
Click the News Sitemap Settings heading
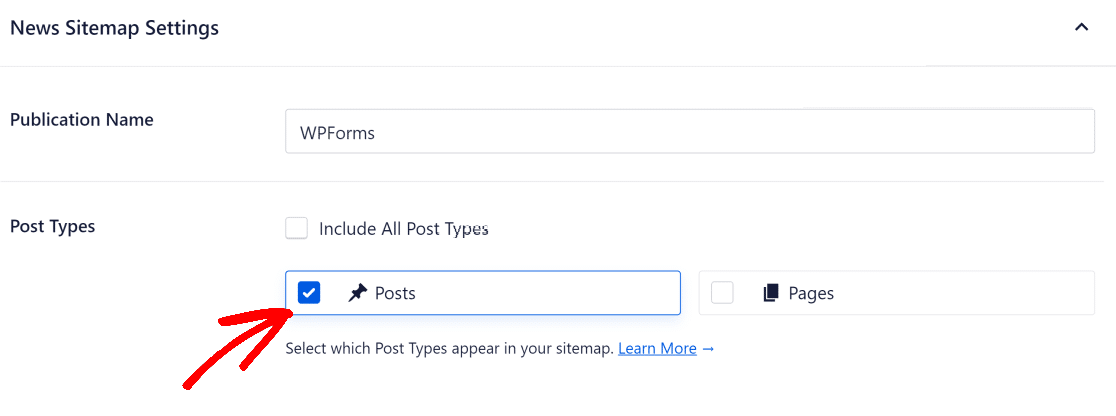(x=114, y=28)
